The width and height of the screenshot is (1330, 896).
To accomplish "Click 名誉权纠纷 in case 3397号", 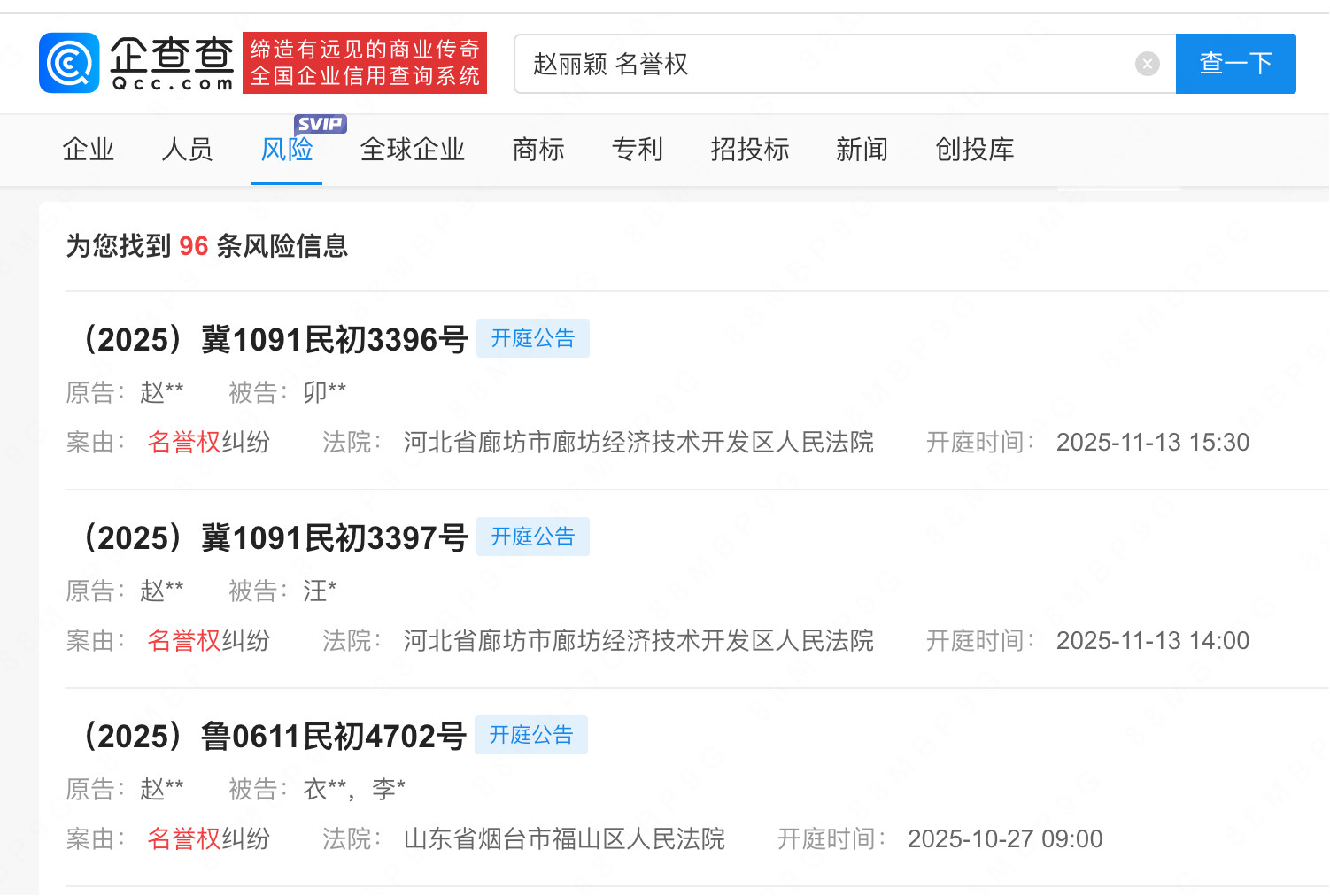I will click(208, 640).
